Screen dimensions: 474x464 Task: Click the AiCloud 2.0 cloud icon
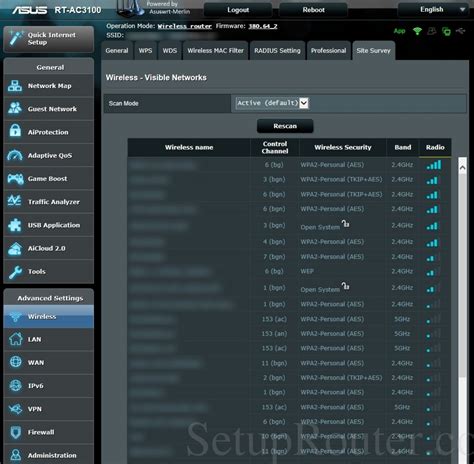(x=15, y=249)
